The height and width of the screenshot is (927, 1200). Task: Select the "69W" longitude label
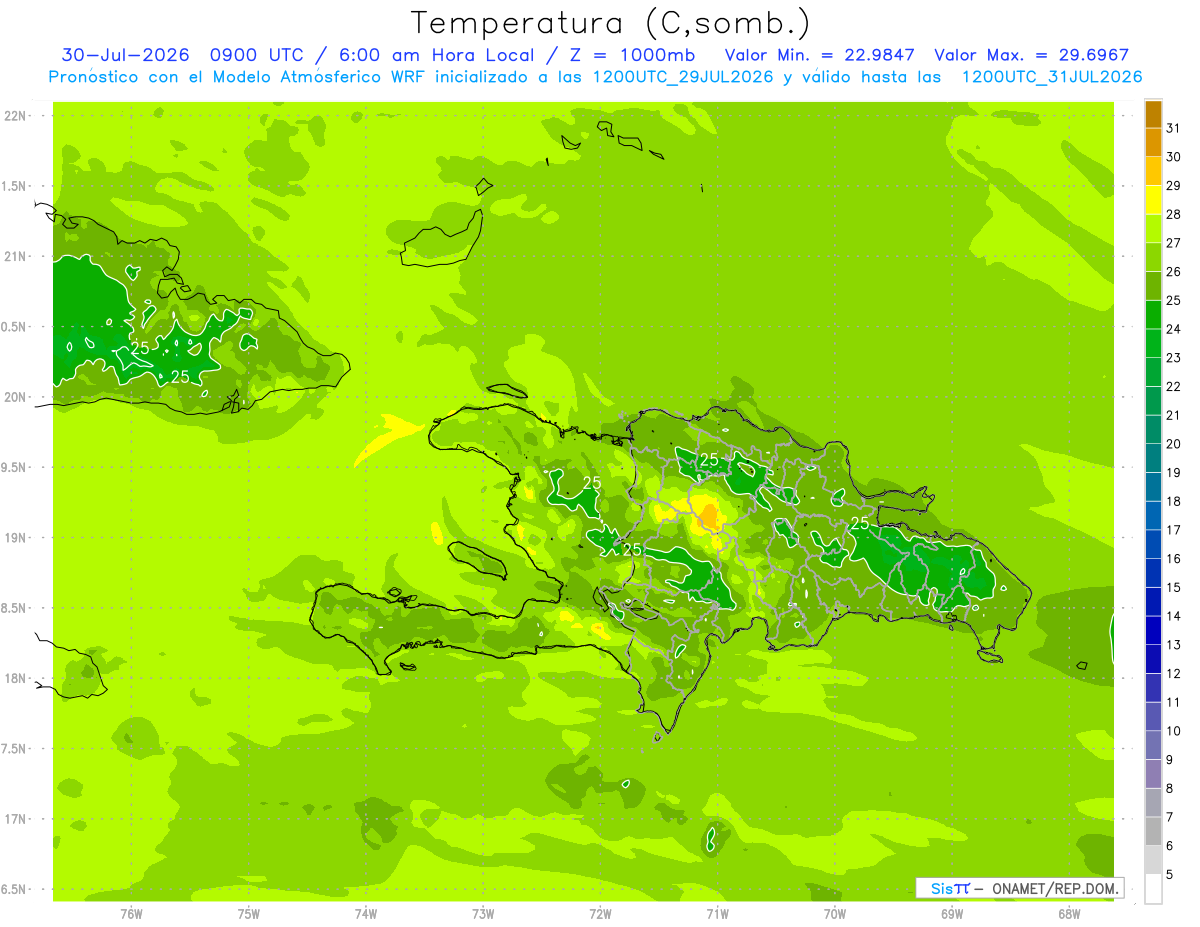(x=952, y=913)
